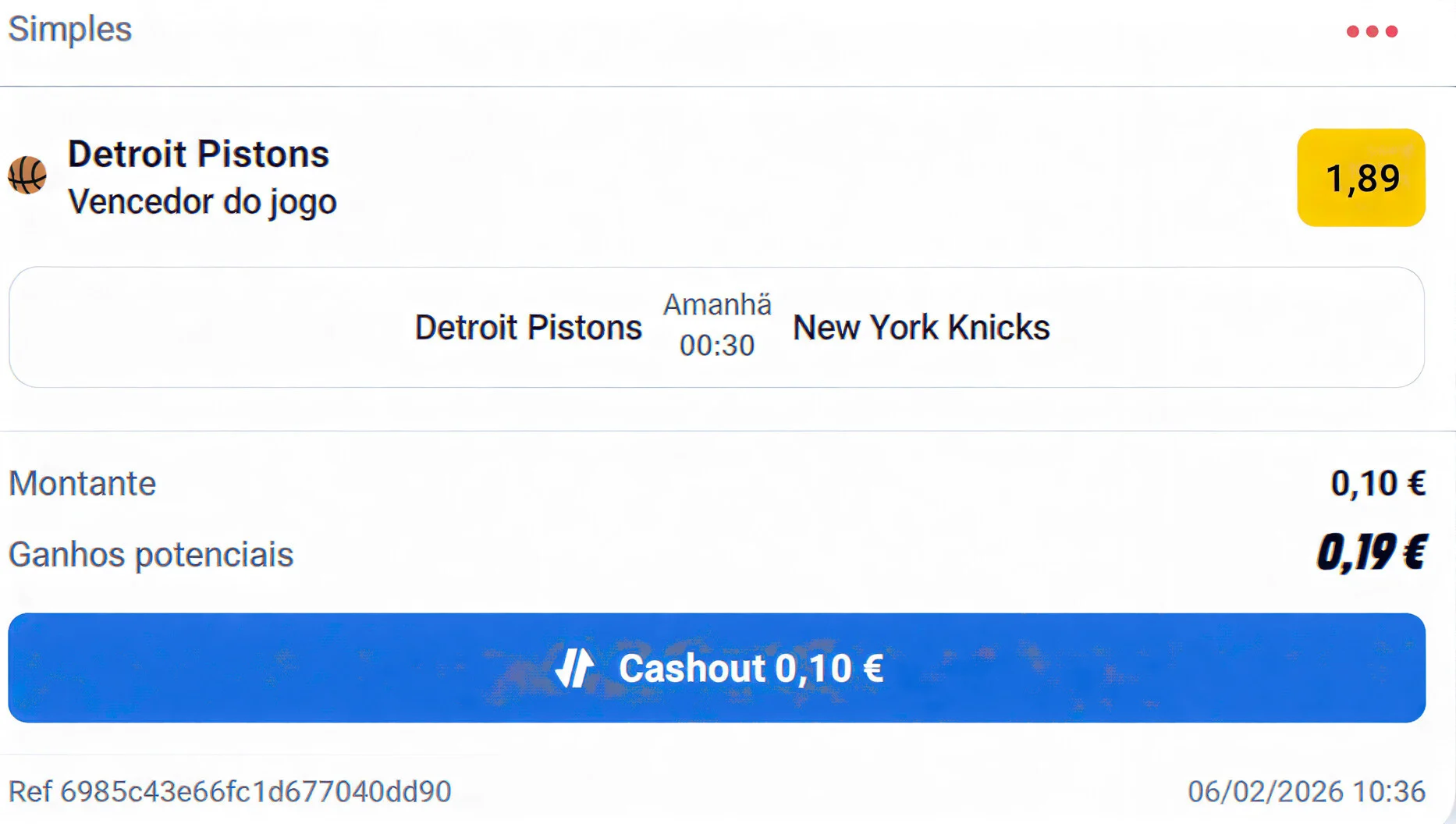Click Detroit Pistons inside the match card
The height and width of the screenshot is (824, 1456).
[528, 328]
